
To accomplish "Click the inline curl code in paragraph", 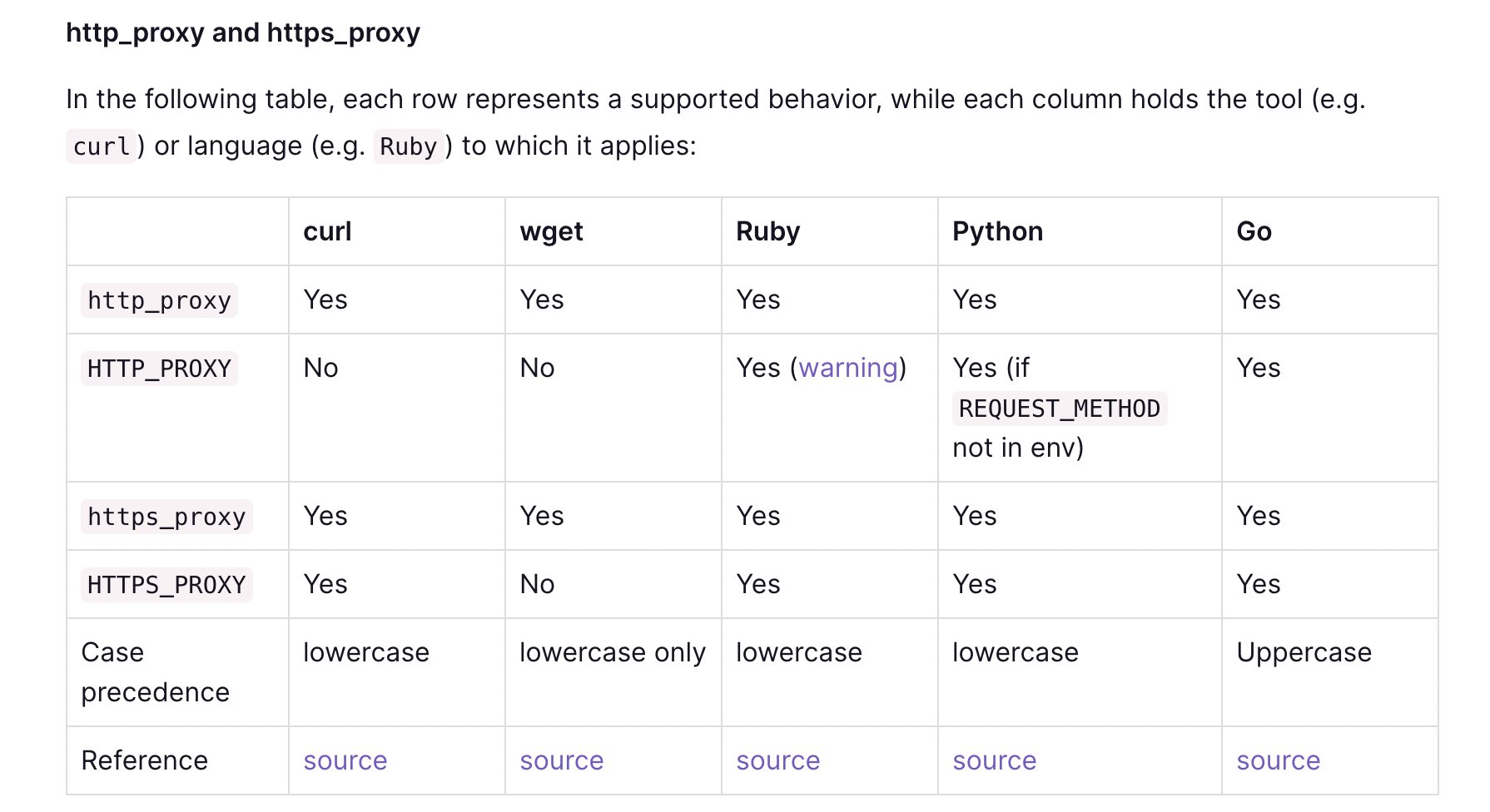I will pyautogui.click(x=101, y=146).
